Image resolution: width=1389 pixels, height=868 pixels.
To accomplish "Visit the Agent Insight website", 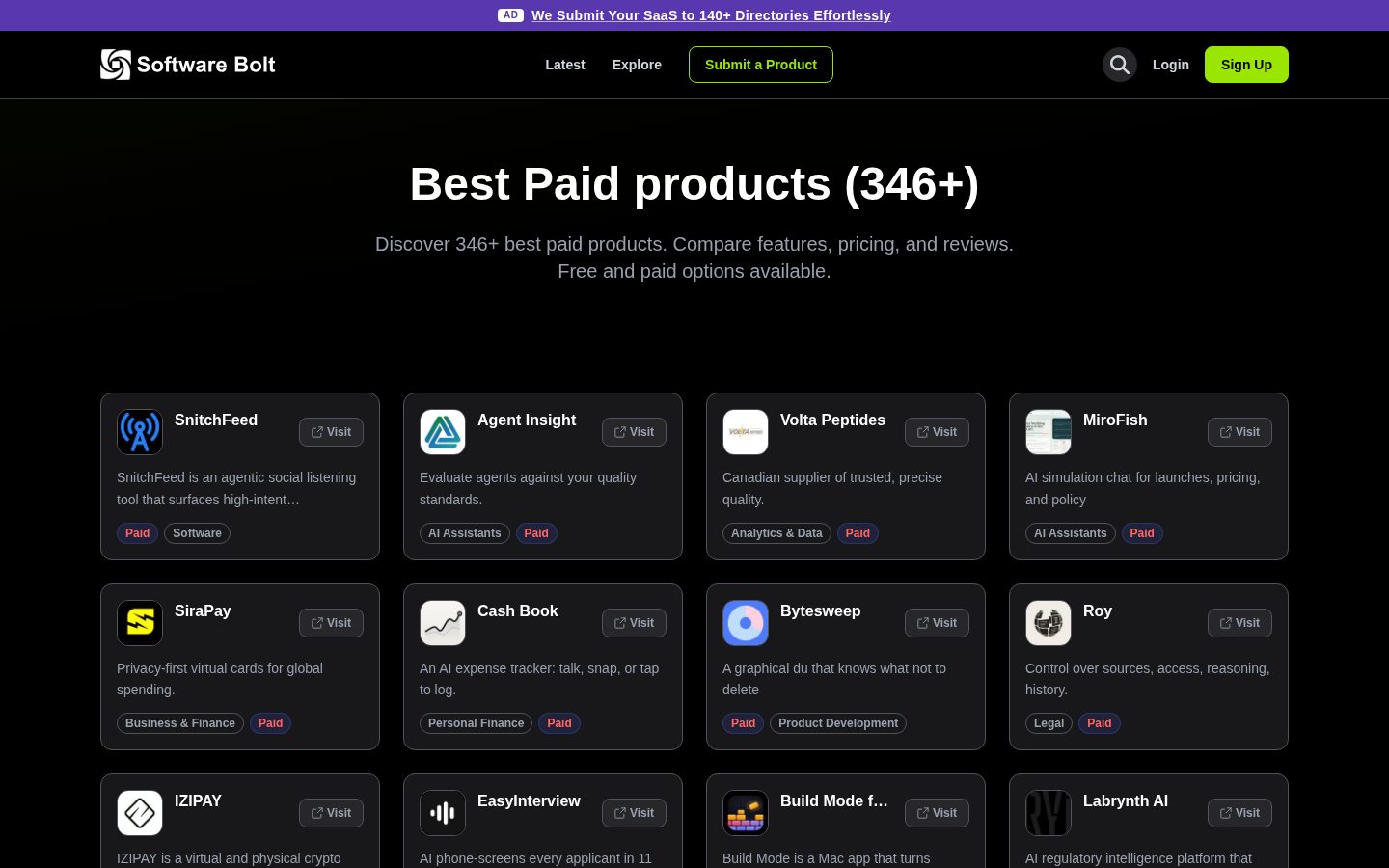I will point(634,432).
